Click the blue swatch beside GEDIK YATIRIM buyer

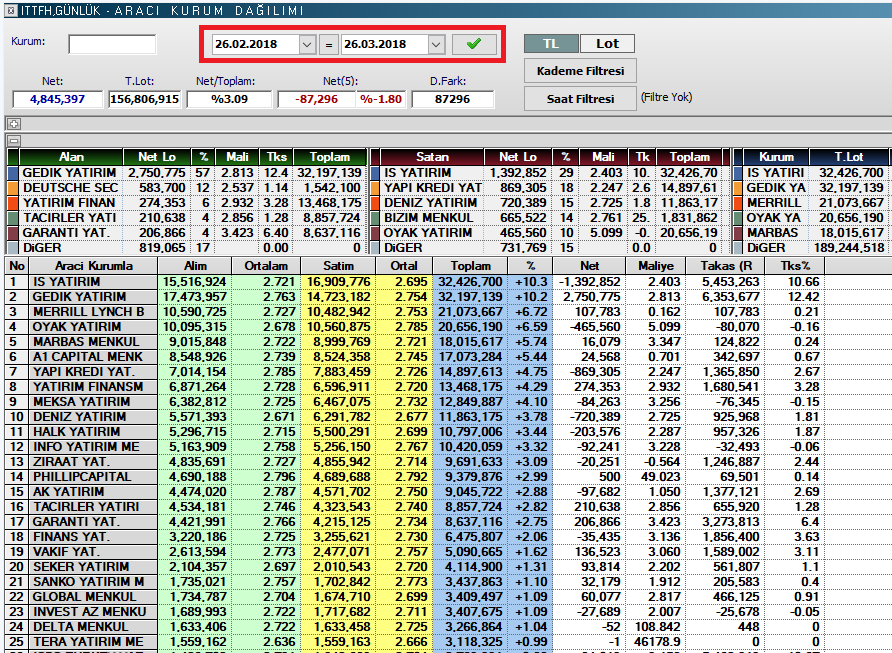(x=13, y=172)
